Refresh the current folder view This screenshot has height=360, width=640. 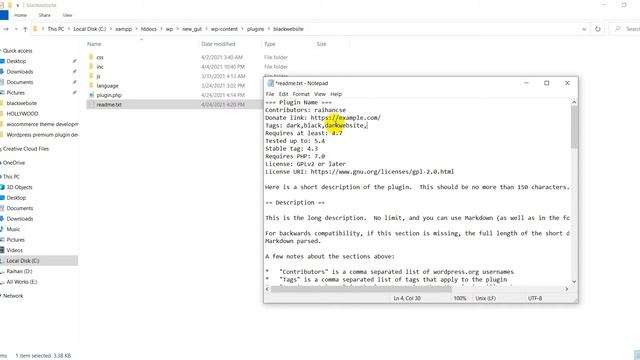(598, 29)
